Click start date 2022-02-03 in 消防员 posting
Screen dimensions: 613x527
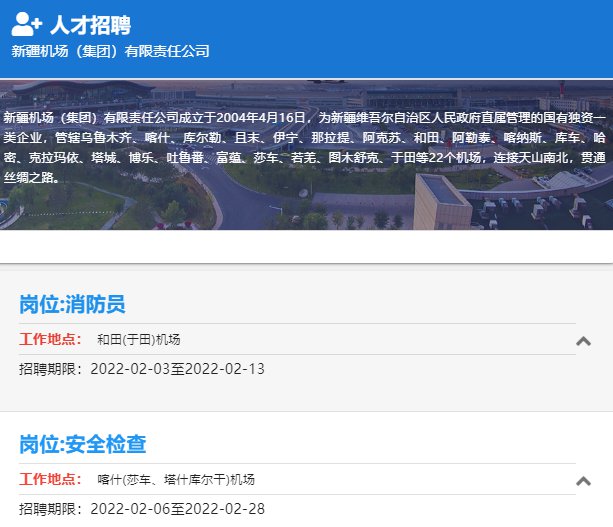coord(130,369)
